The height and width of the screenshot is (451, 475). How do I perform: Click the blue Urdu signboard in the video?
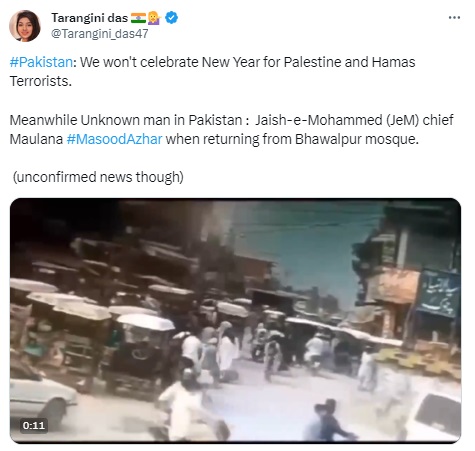pyautogui.click(x=438, y=293)
